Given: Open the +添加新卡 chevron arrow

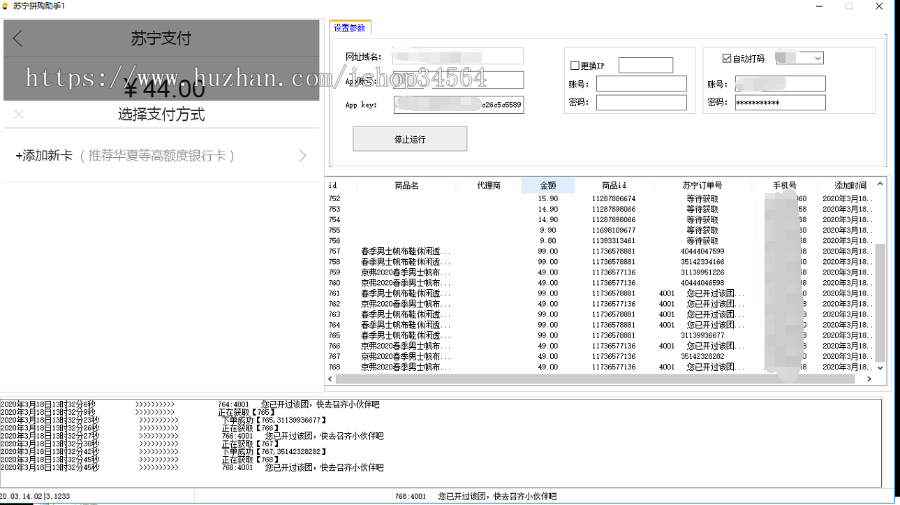Looking at the screenshot, I should (302, 156).
